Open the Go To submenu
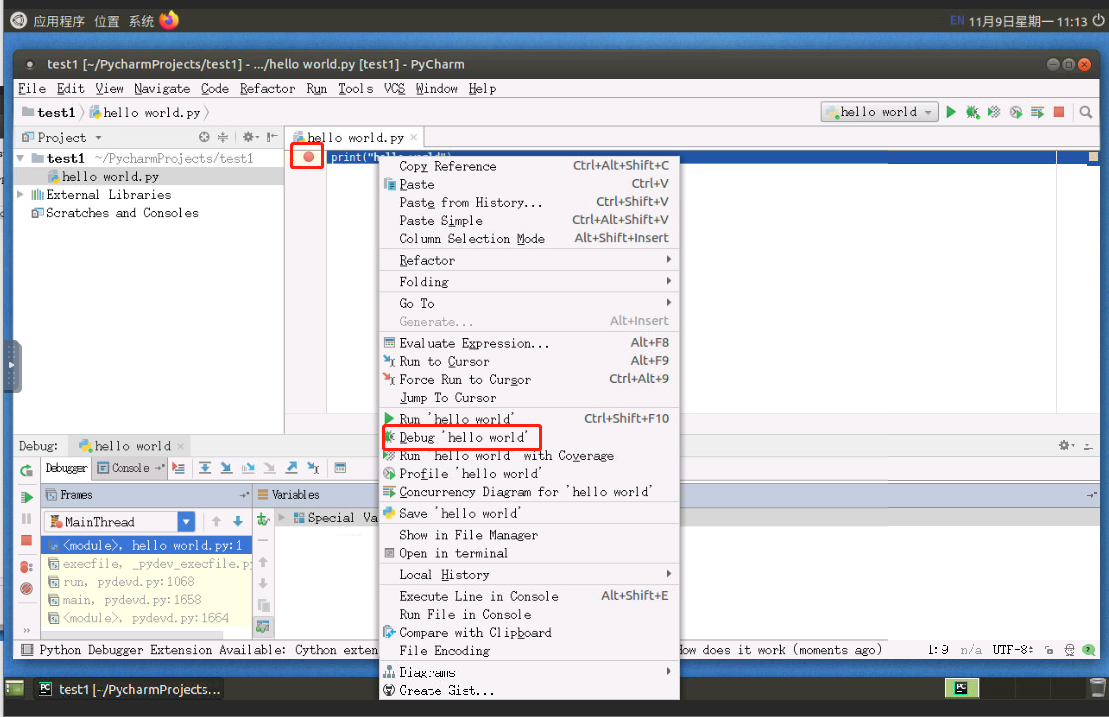The height and width of the screenshot is (717, 1109). [x=529, y=303]
